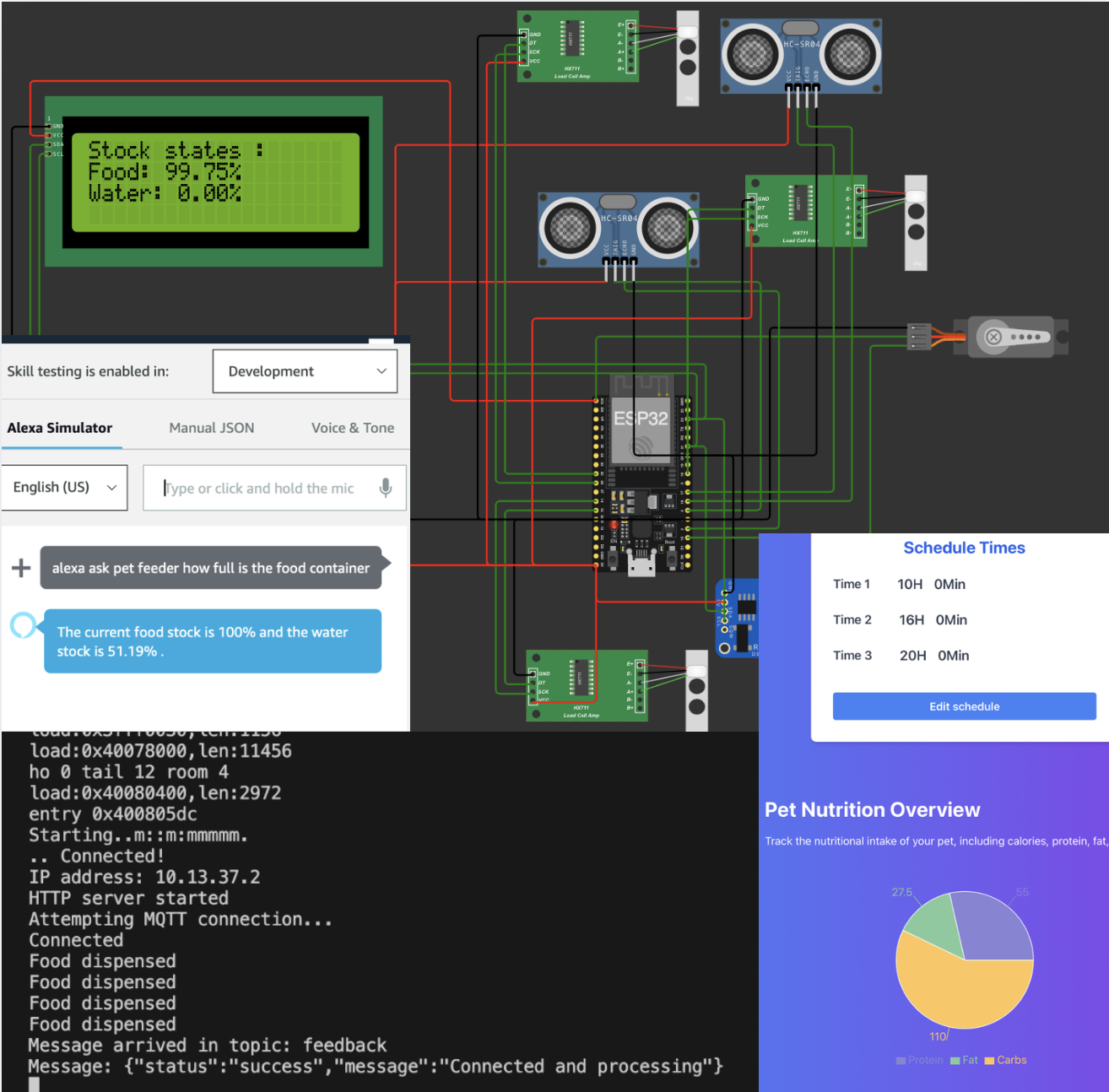Switch to the Manual JSON tab
The width and height of the screenshot is (1109, 1092).
pos(211,428)
